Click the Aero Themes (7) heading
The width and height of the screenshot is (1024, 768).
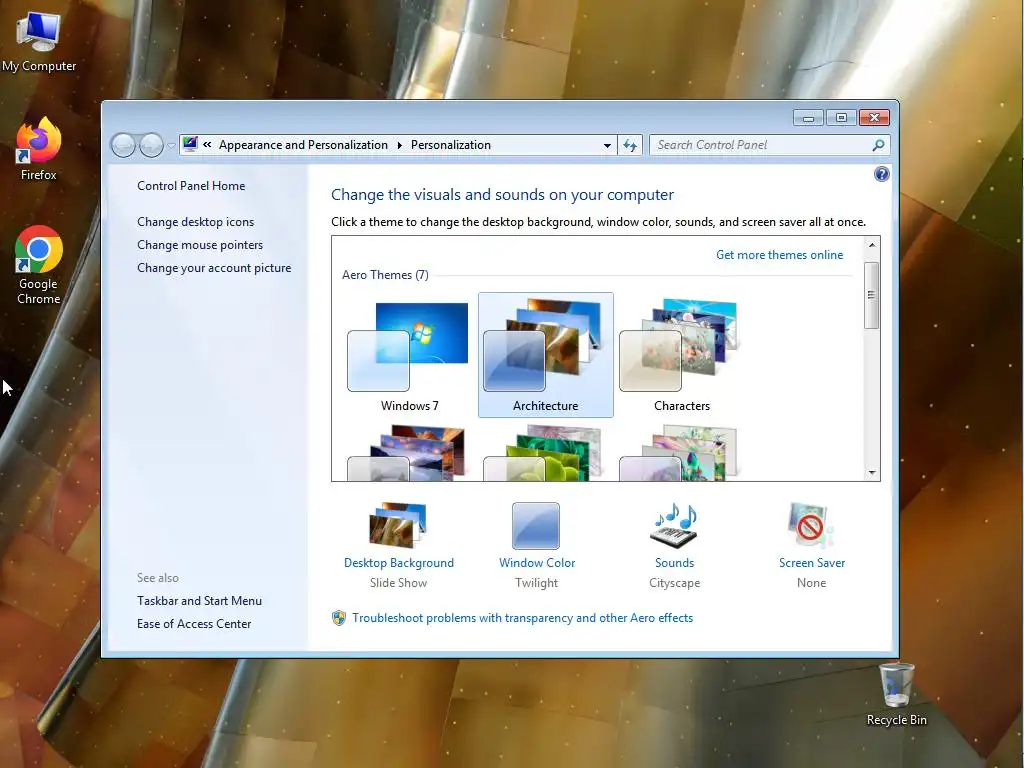click(385, 275)
